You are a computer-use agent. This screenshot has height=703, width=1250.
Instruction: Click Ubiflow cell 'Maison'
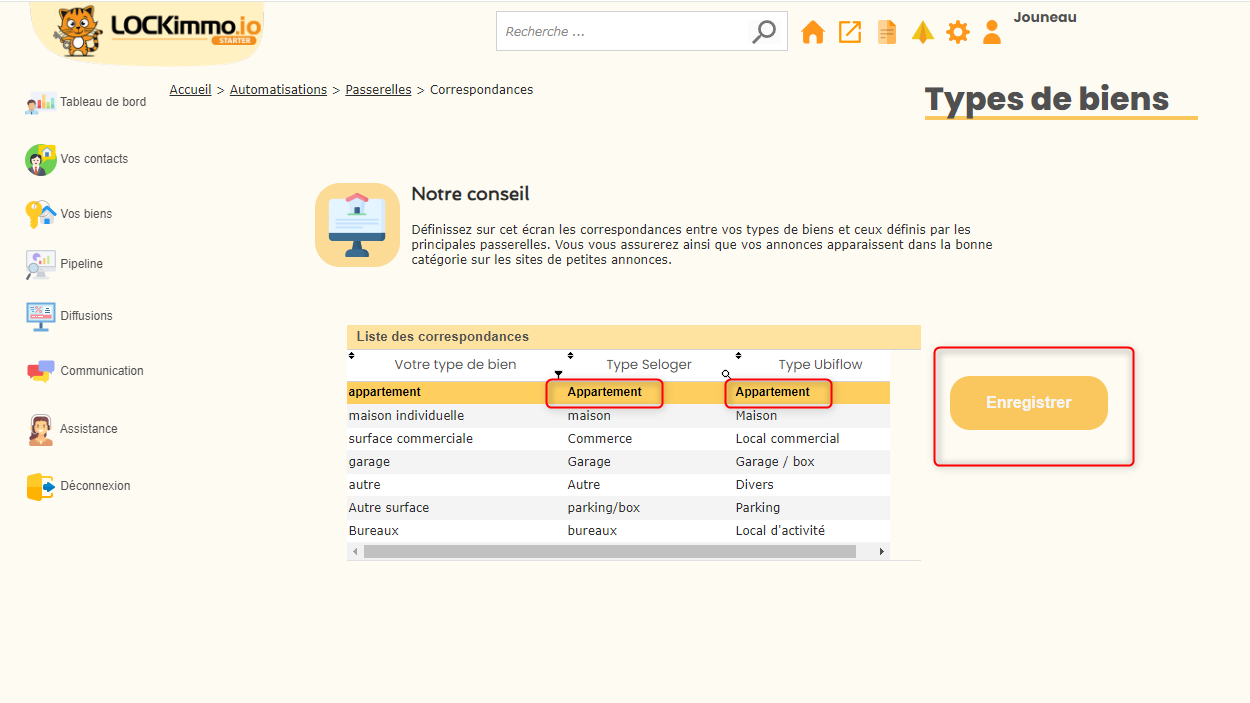coord(756,416)
